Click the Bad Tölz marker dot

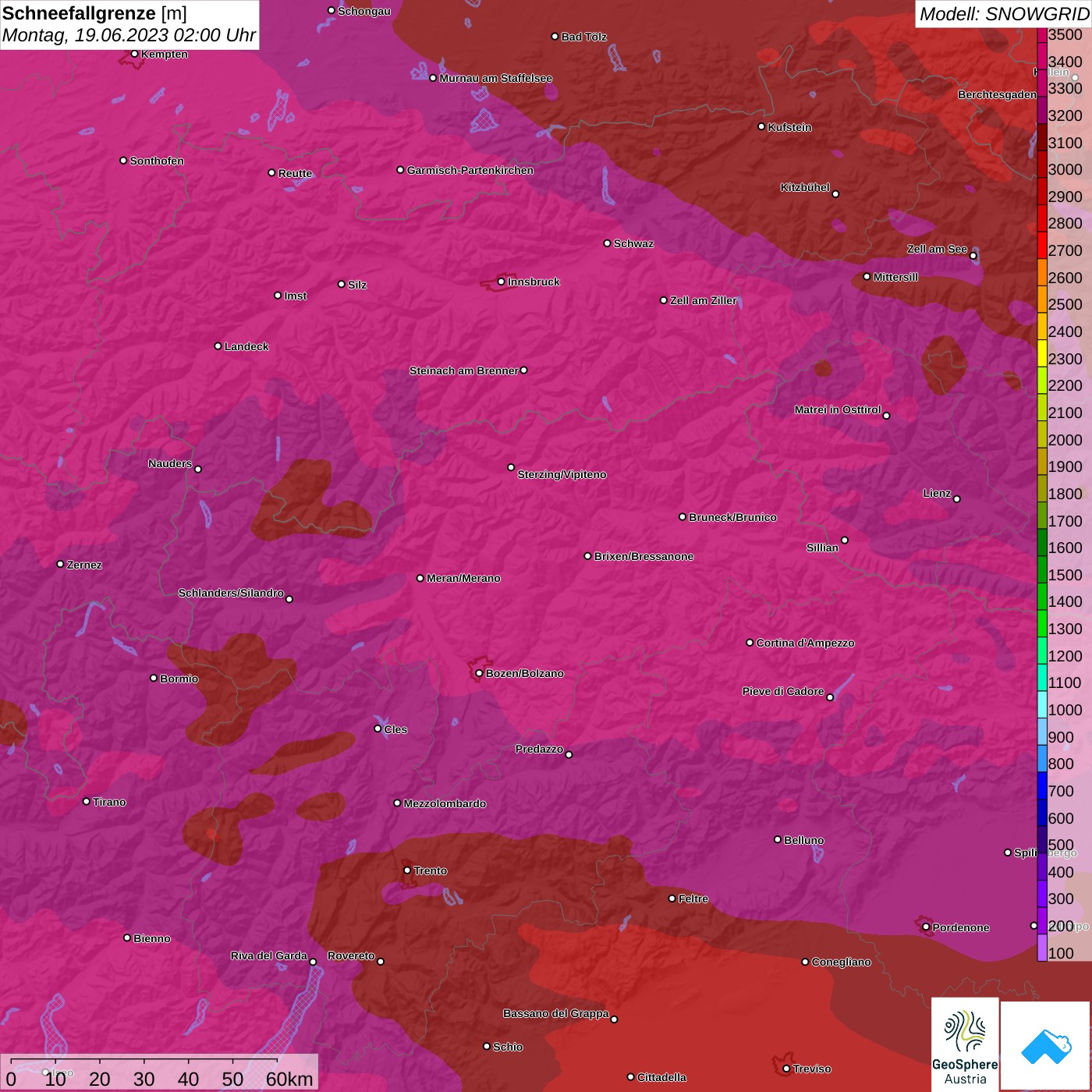point(555,37)
